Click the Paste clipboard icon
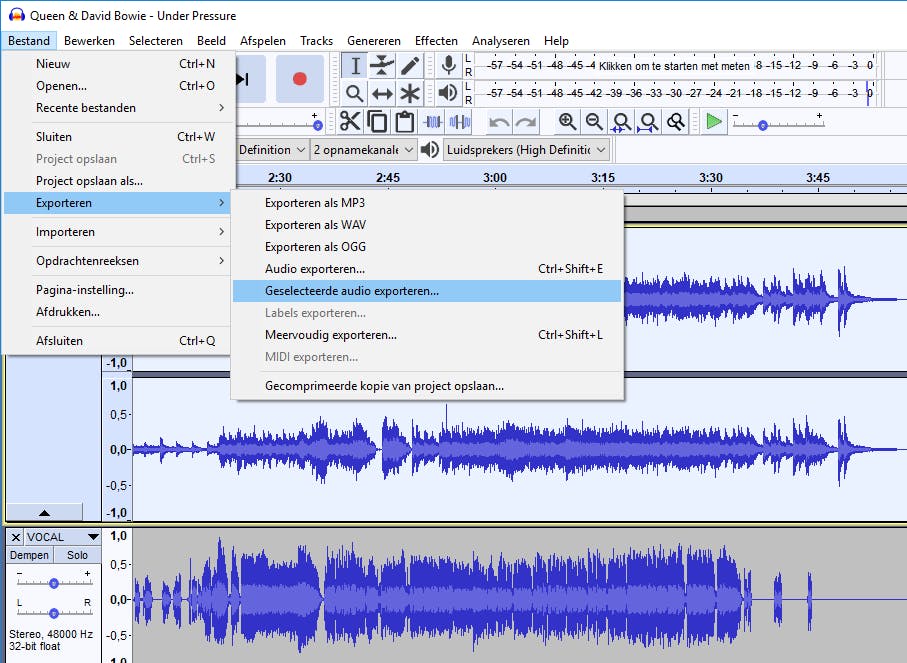This screenshot has height=663, width=907. pos(404,122)
